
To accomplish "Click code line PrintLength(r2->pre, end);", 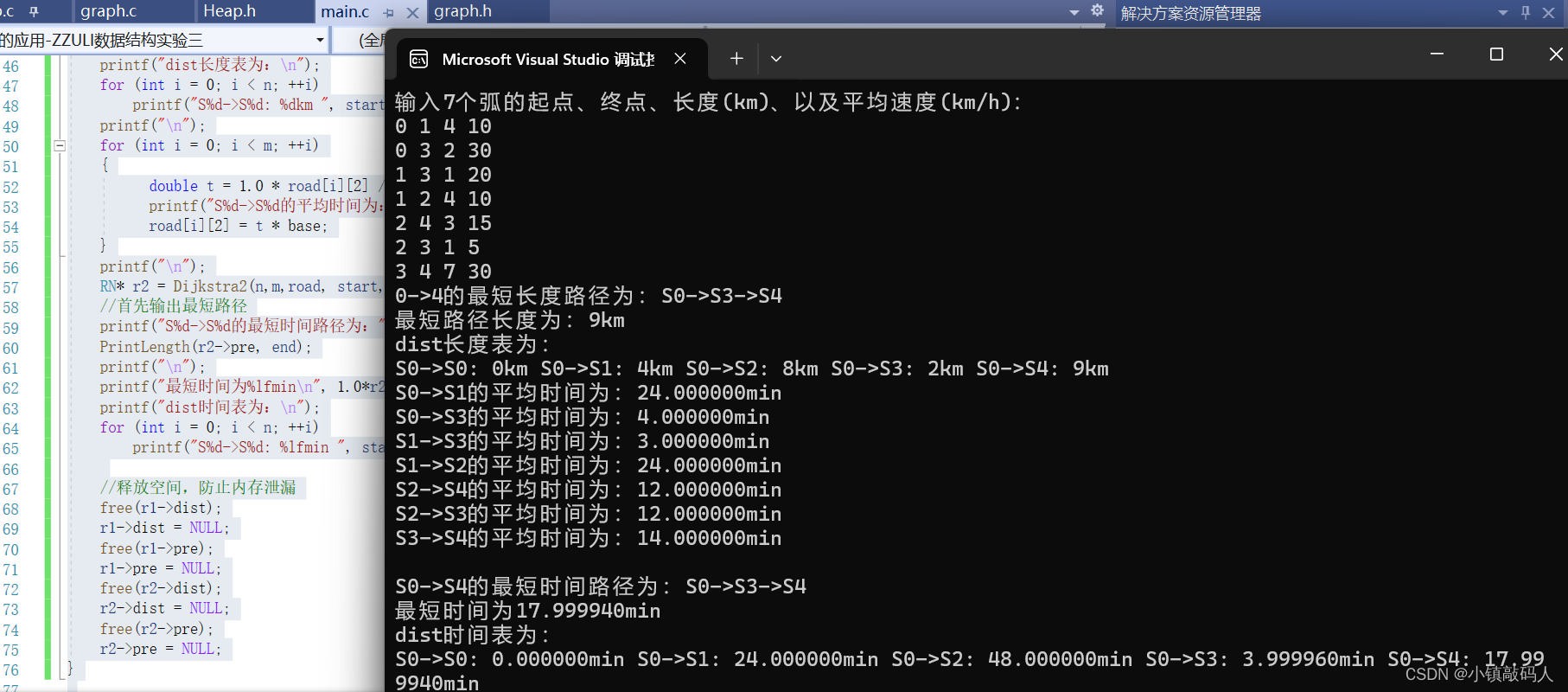I will 205,347.
